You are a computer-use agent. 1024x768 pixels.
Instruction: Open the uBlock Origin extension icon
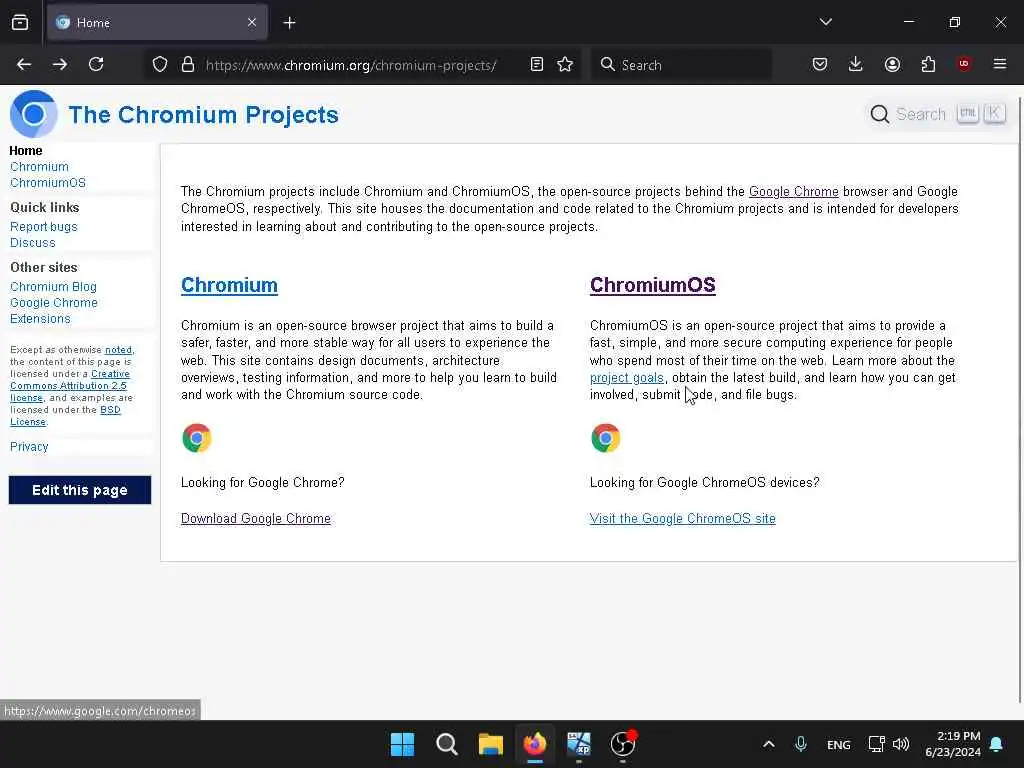click(x=964, y=63)
